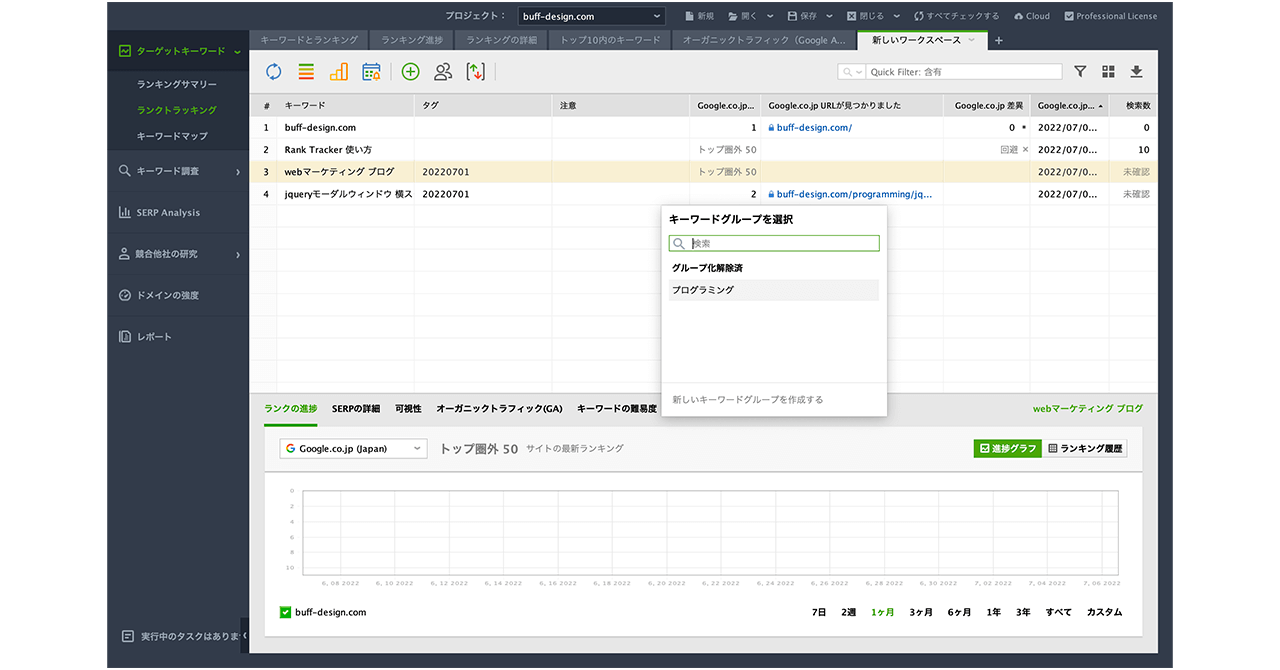This screenshot has height=670, width=1280.
Task: Click the download export icon
Action: (x=1136, y=72)
